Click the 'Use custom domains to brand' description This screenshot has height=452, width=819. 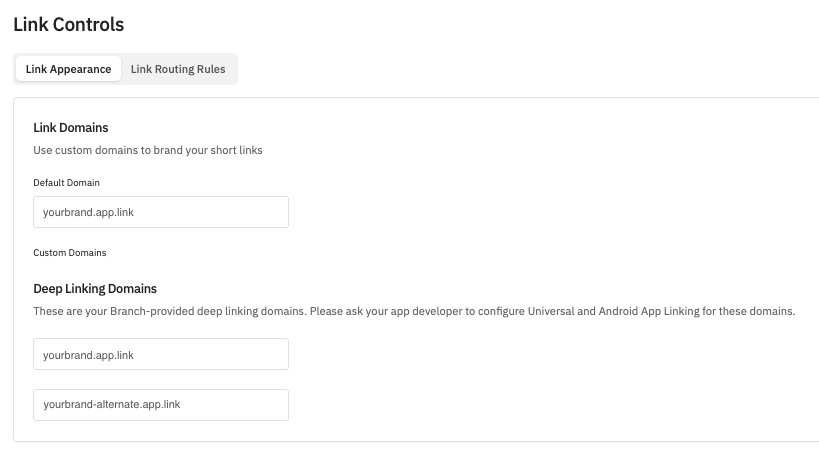click(x=148, y=150)
